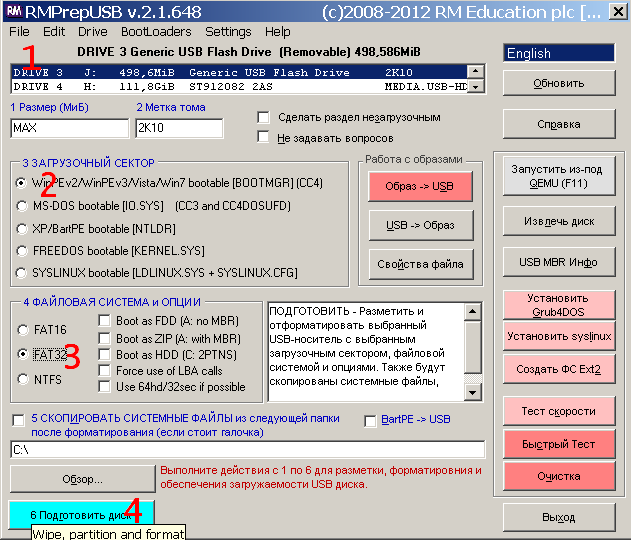Click the volume label 2K10 field

[x=178, y=128]
